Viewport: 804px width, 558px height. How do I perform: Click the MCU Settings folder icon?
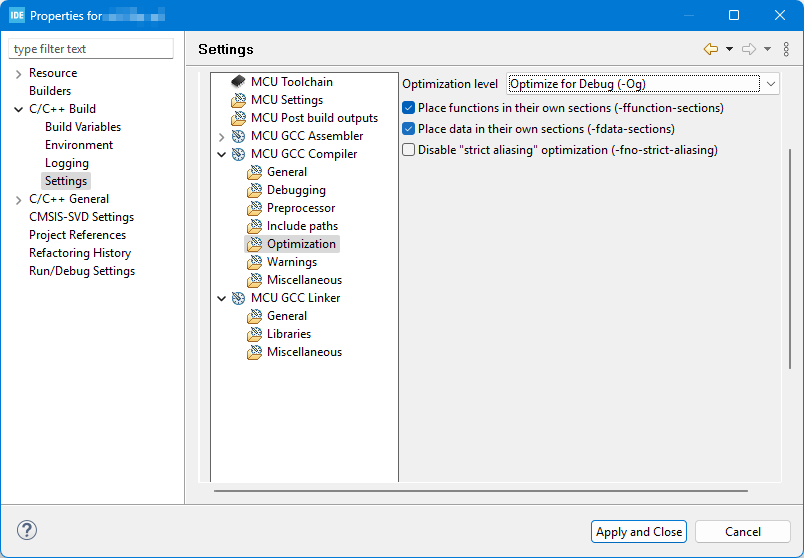click(238, 100)
